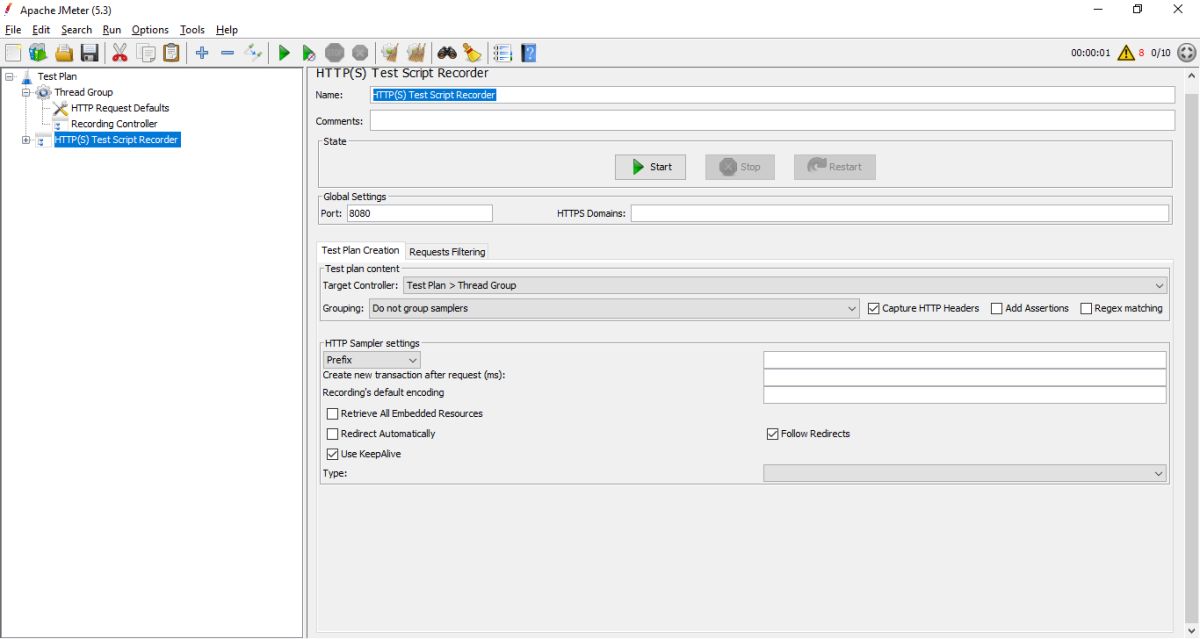This screenshot has width=1200, height=639.
Task: Click the Thread Group gear icon
Action: coord(44,92)
